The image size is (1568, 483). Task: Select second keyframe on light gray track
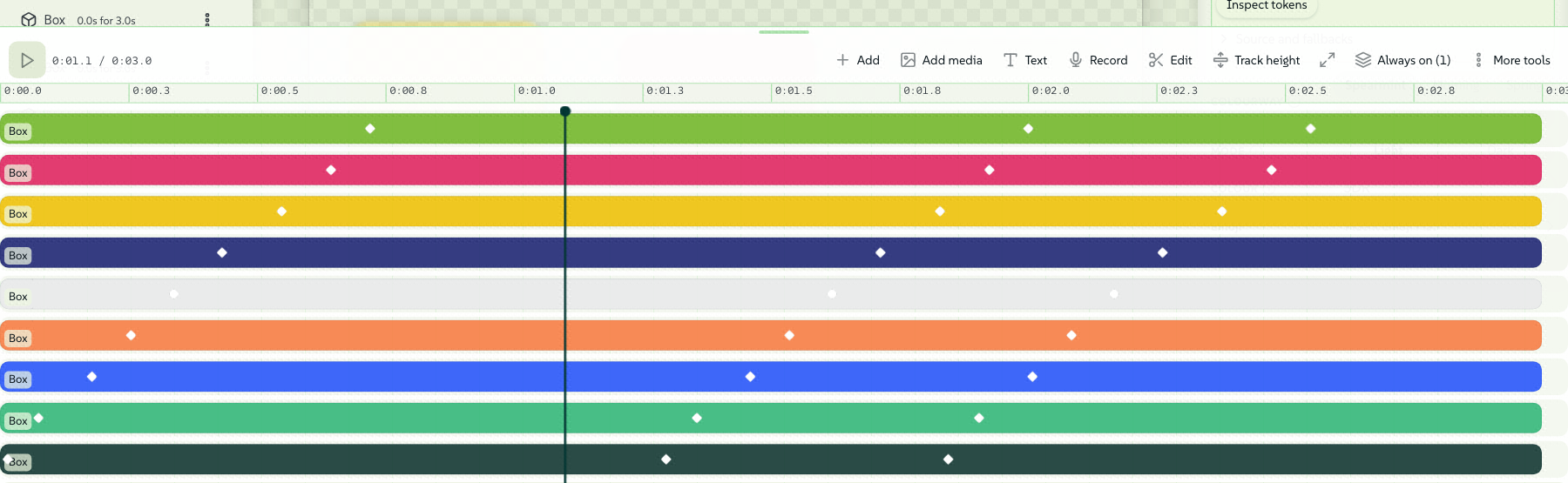coord(832,294)
